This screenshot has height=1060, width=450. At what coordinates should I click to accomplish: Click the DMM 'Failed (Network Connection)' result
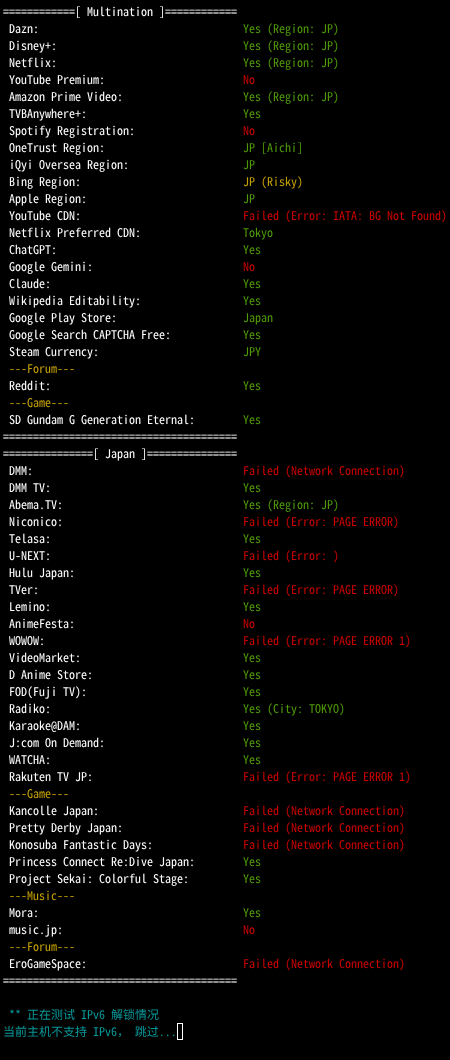[324, 471]
